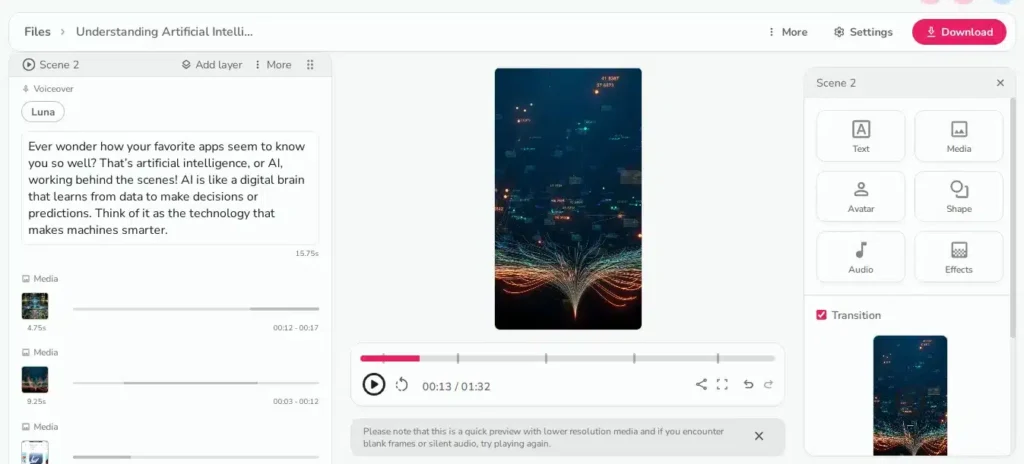Add a Text element
Image resolution: width=1024 pixels, height=464 pixels.
tap(861, 136)
